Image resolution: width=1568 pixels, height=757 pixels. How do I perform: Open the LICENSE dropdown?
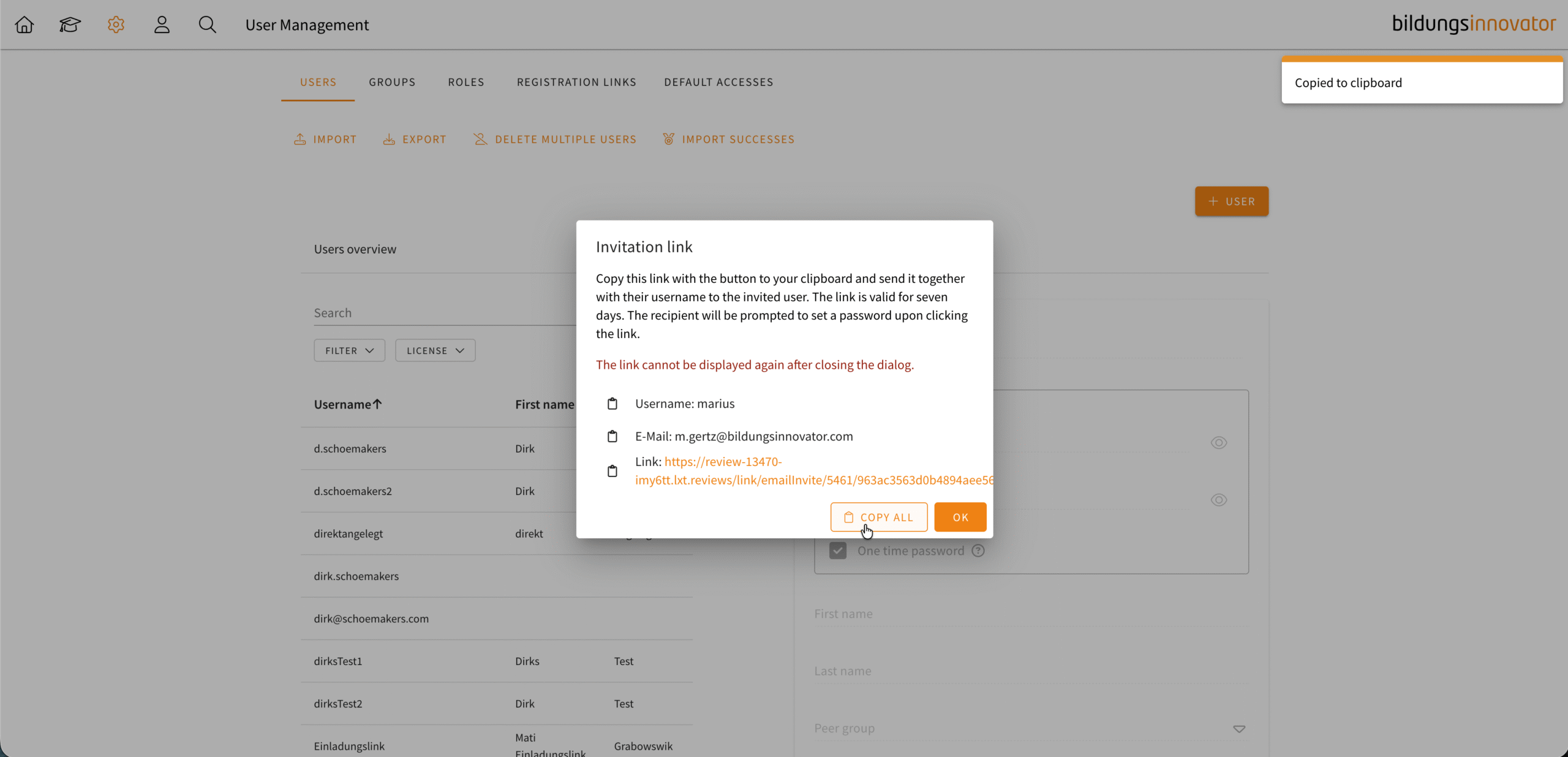435,350
